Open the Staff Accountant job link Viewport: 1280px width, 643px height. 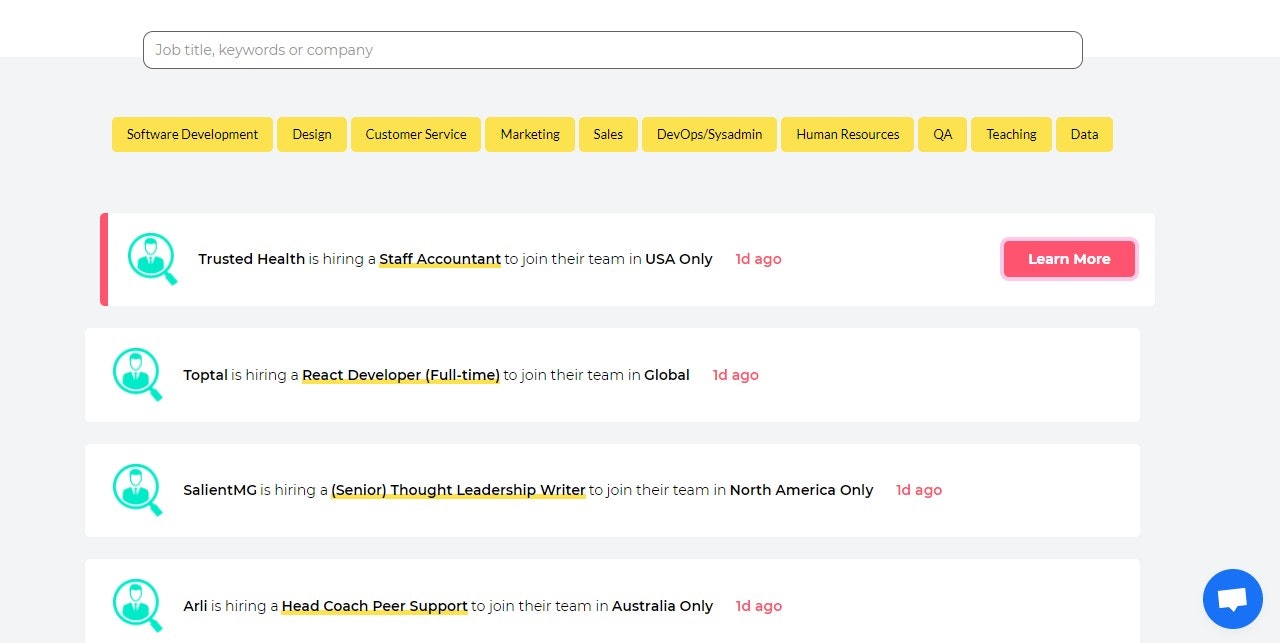[x=440, y=259]
